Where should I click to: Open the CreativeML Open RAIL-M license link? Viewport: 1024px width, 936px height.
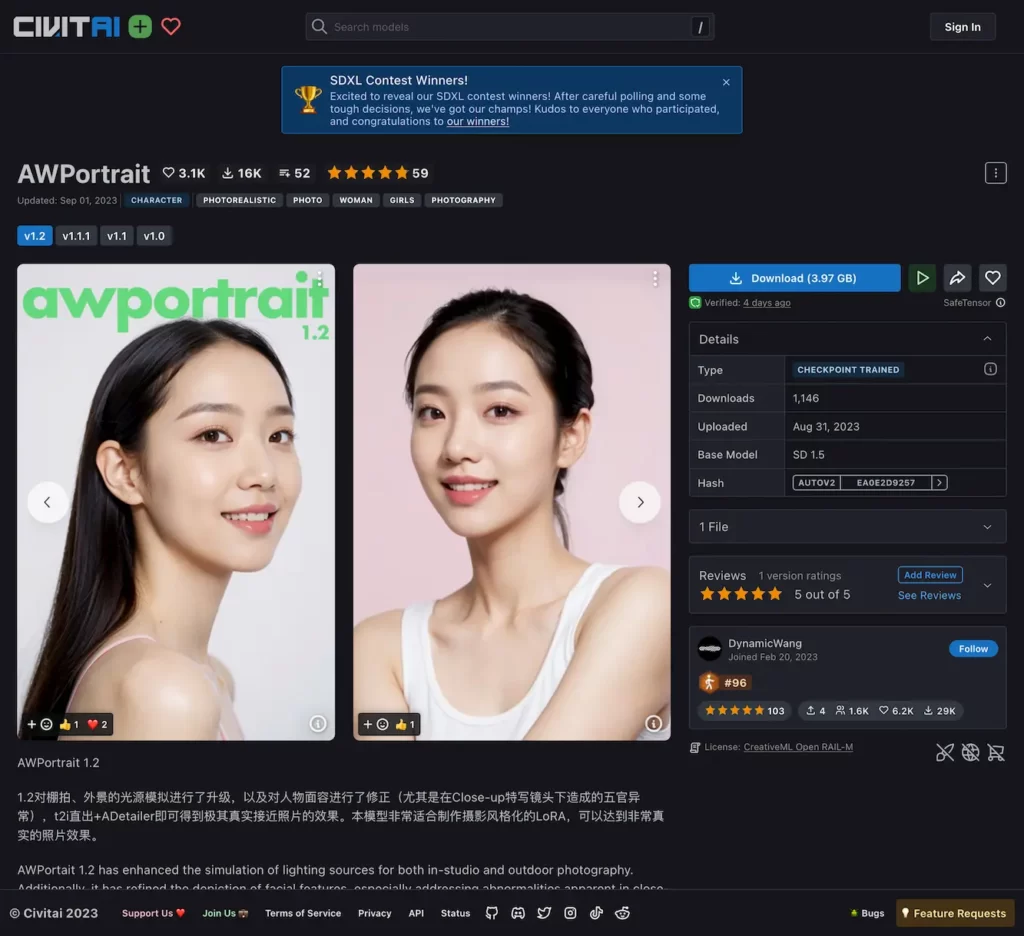(797, 746)
